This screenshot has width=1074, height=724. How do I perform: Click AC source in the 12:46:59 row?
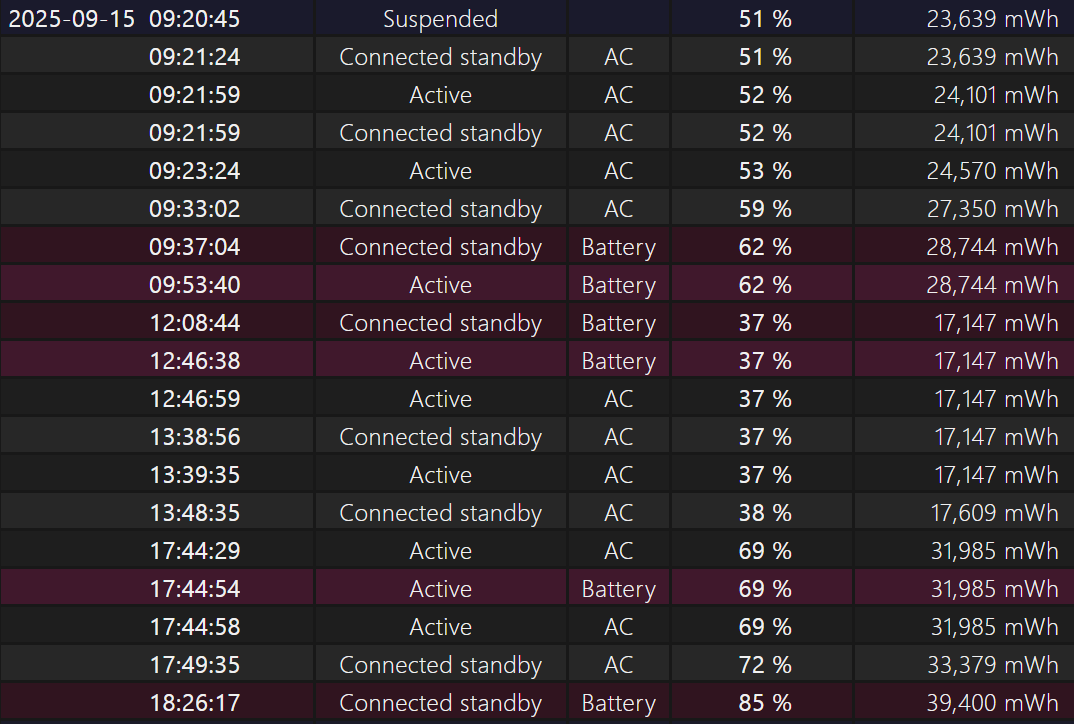coord(618,399)
